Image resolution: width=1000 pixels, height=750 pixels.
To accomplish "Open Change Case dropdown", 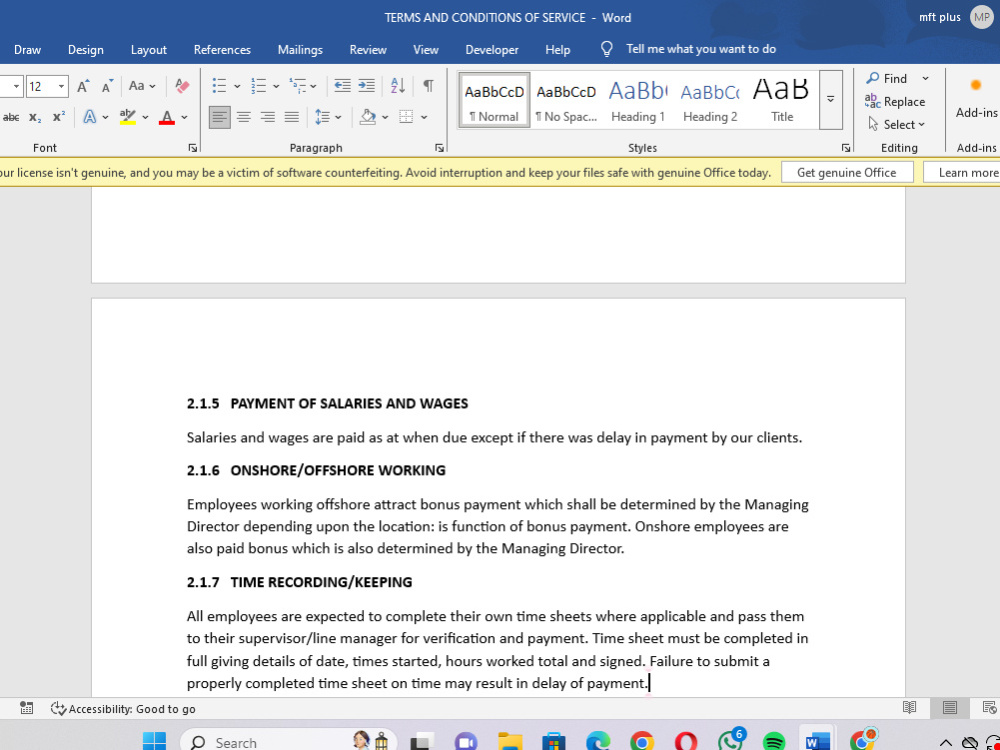I will [142, 86].
